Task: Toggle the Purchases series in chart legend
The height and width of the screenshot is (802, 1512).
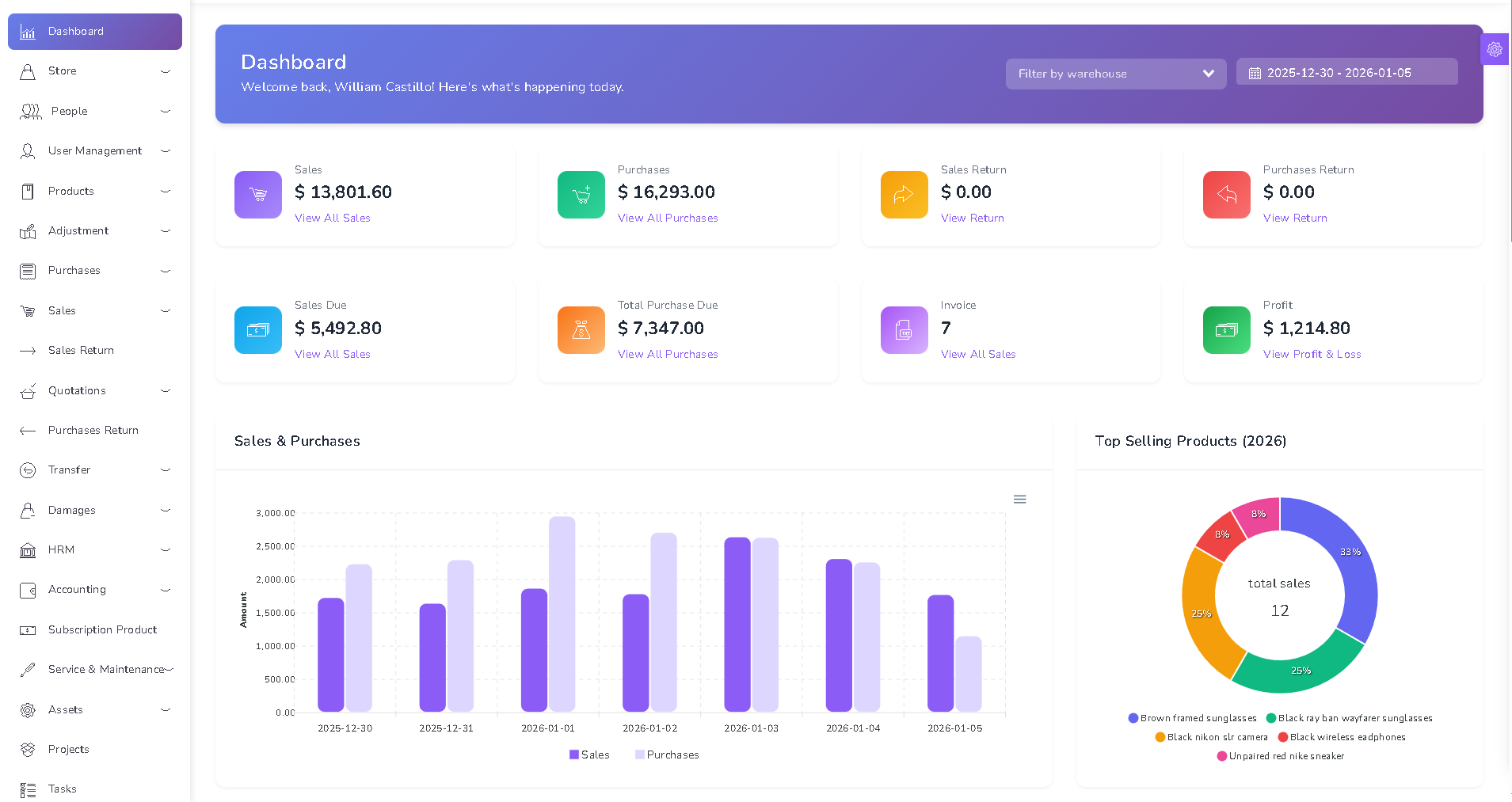Action: coord(667,755)
